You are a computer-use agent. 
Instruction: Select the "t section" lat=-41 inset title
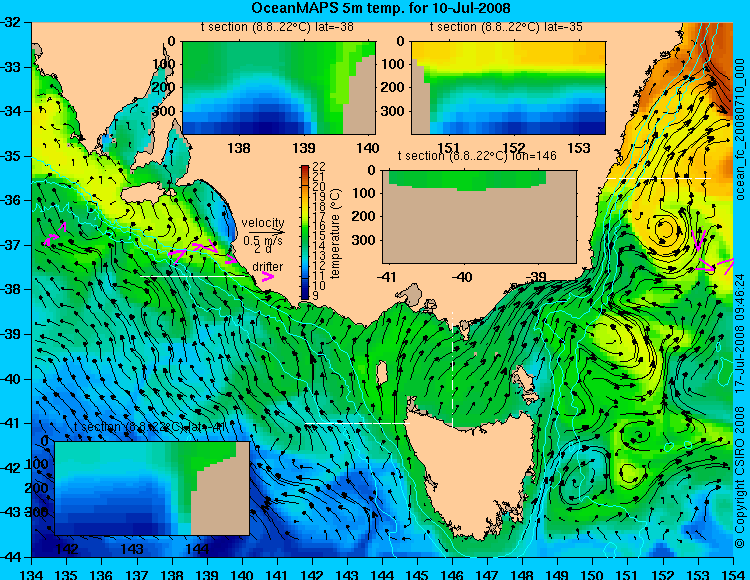tap(149, 427)
